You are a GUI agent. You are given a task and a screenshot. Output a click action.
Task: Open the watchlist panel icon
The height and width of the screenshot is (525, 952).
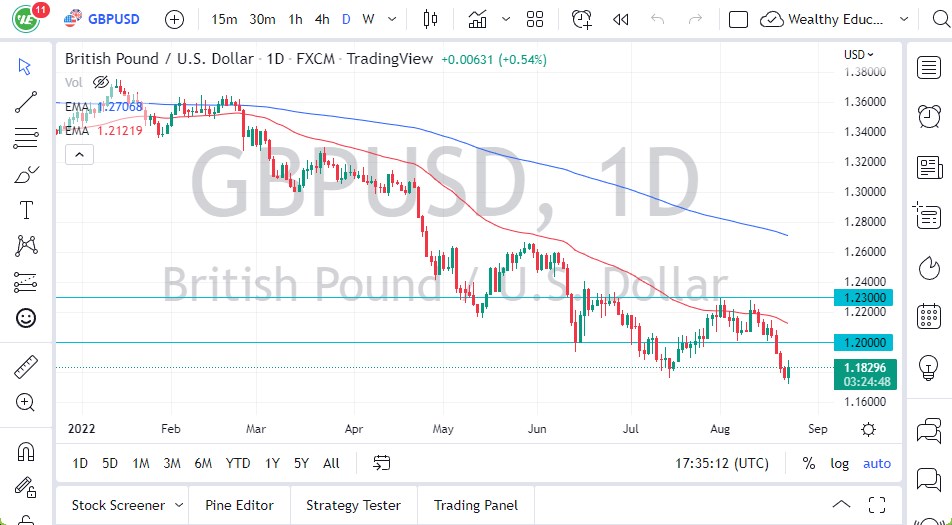pos(929,67)
